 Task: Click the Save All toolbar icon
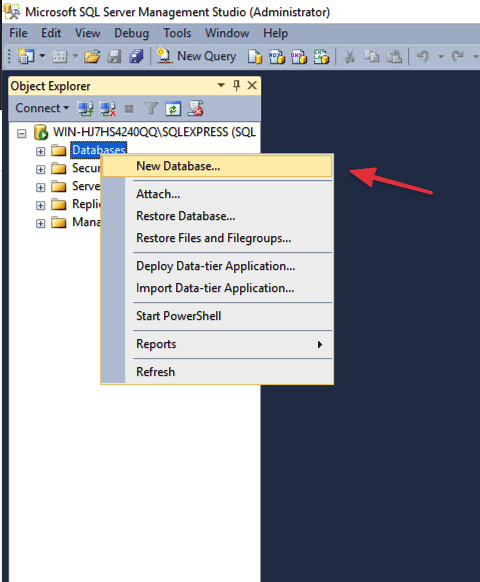pos(136,56)
